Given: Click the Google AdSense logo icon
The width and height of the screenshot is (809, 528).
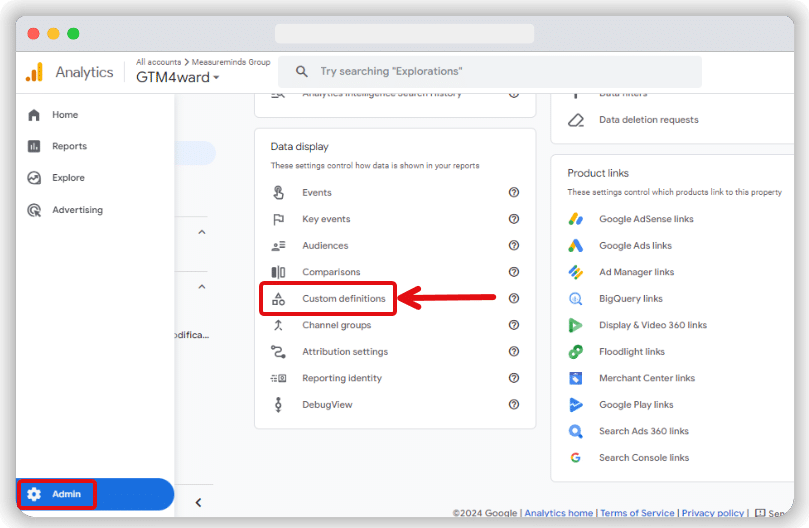Looking at the screenshot, I should (x=576, y=219).
